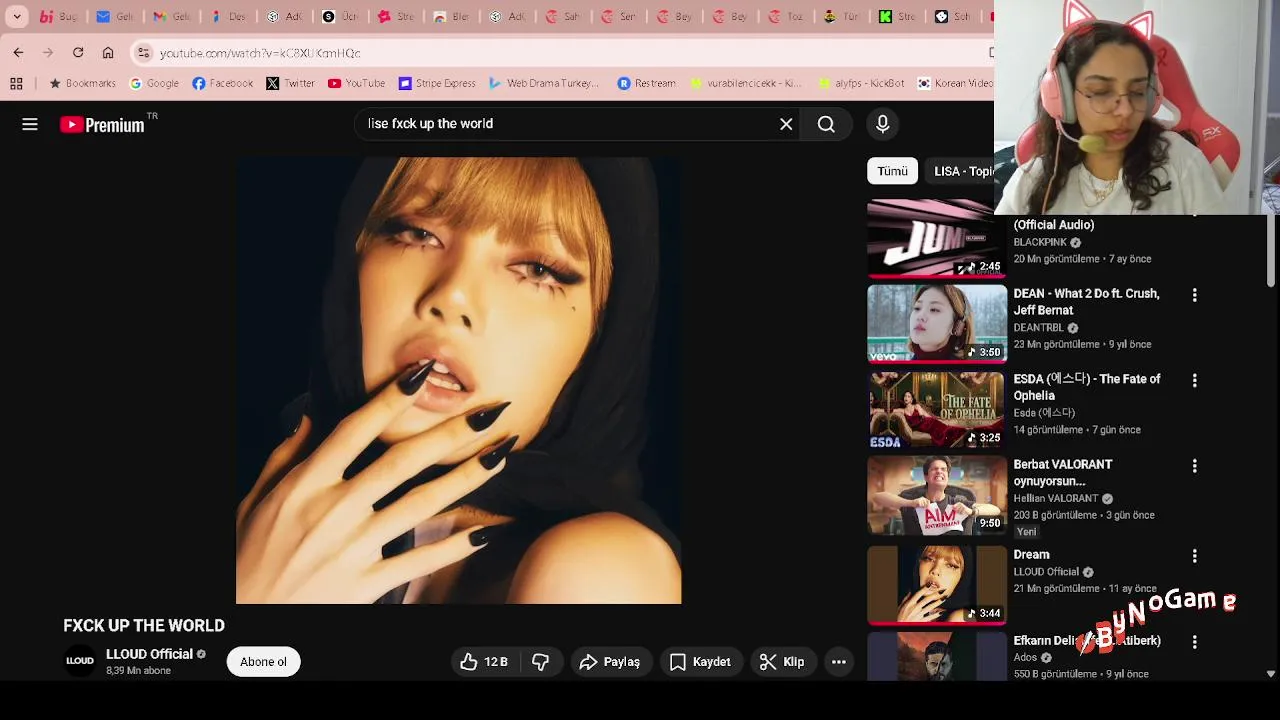Open the YouTube guide hamburger menu
The width and height of the screenshot is (1280, 720).
(x=30, y=124)
